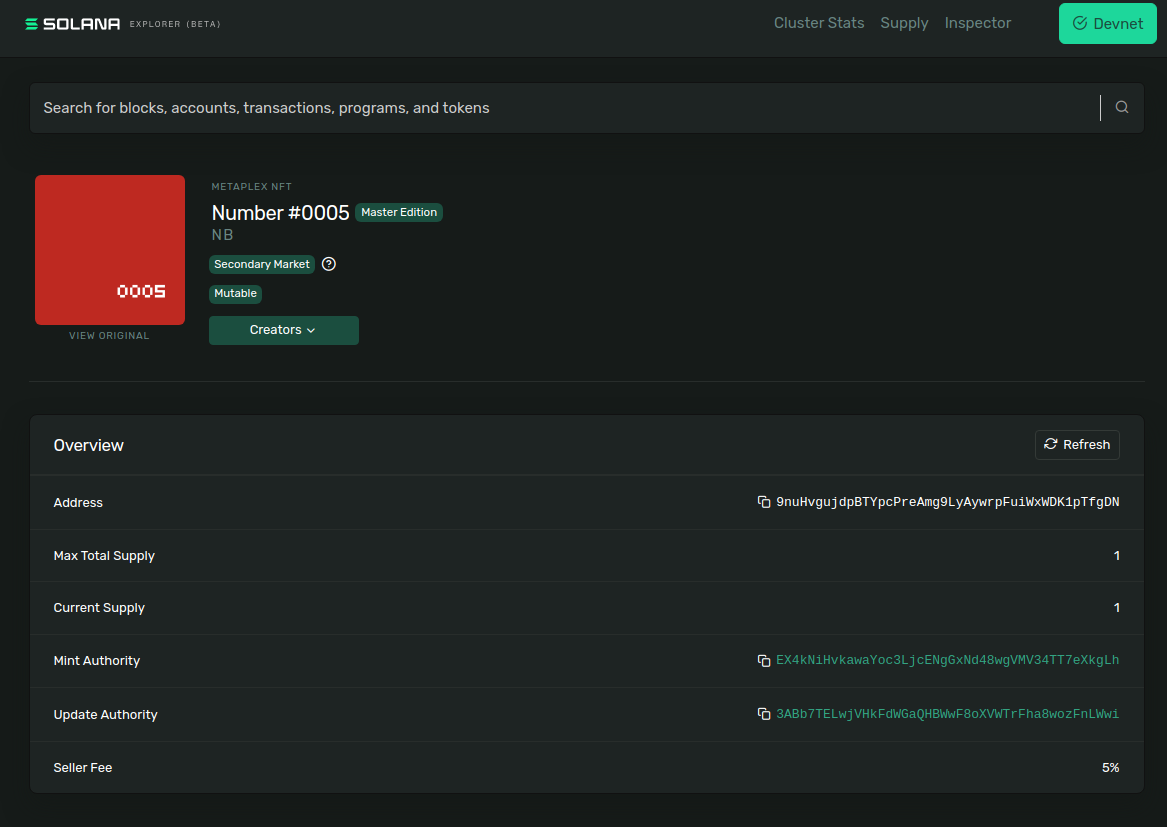The image size is (1167, 827).
Task: Click the Seller Fee value 5%
Action: [1110, 767]
